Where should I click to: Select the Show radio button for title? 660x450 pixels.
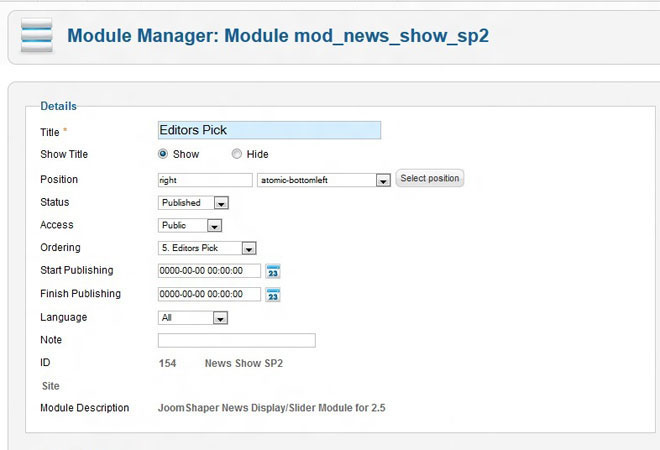pos(163,154)
